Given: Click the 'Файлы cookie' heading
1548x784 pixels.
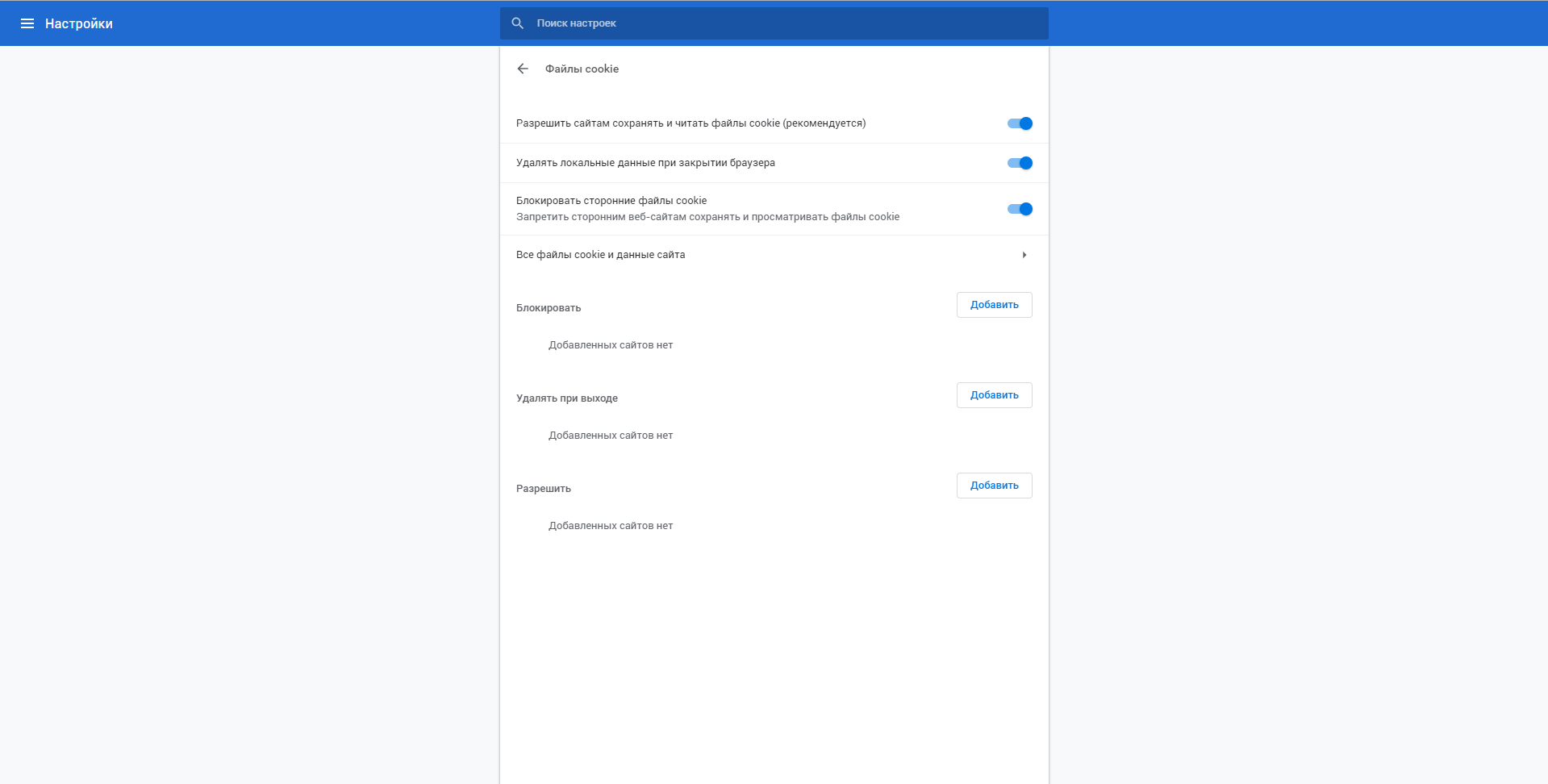Looking at the screenshot, I should (582, 69).
